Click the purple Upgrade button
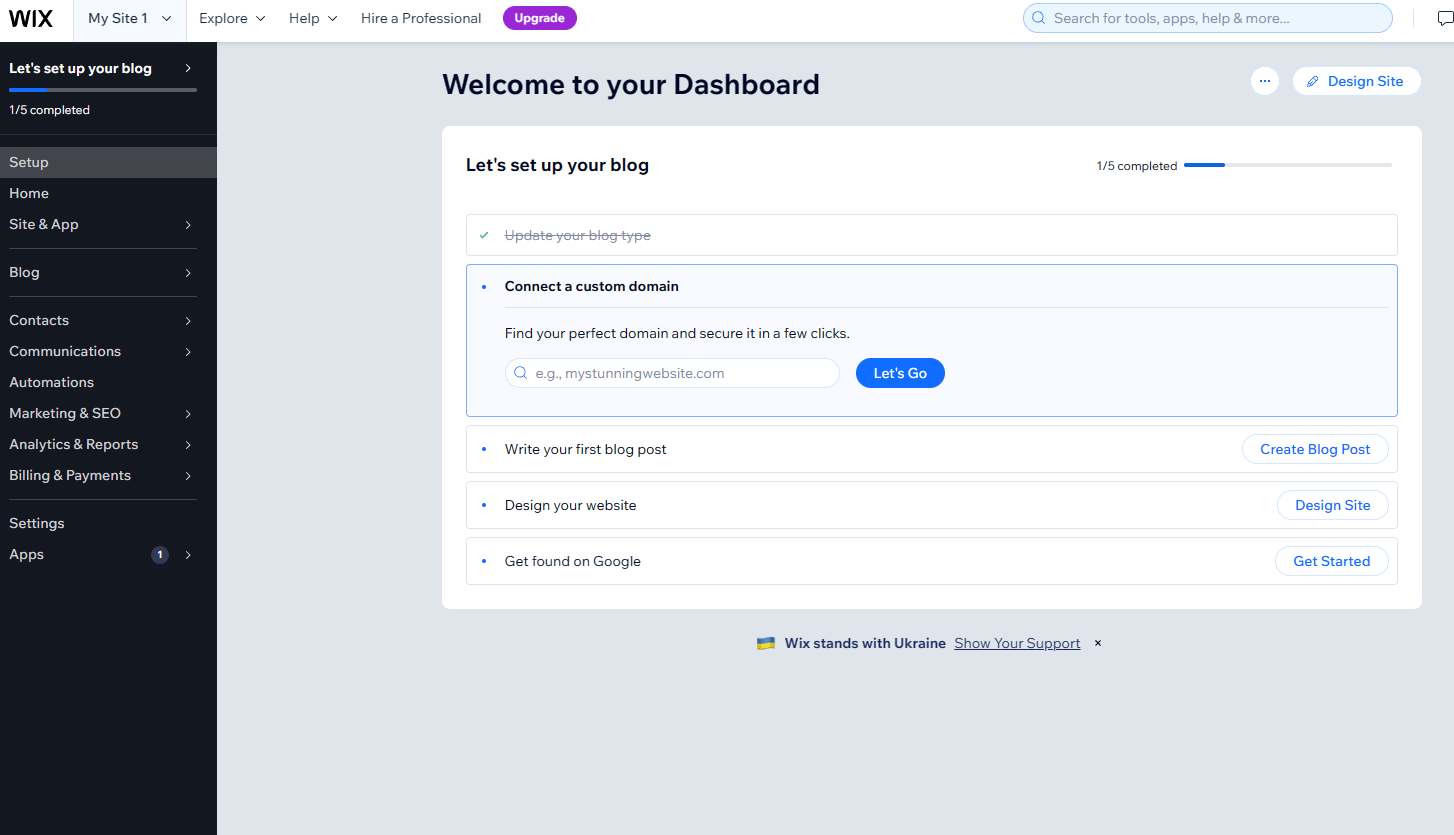1454x835 pixels. pos(540,18)
